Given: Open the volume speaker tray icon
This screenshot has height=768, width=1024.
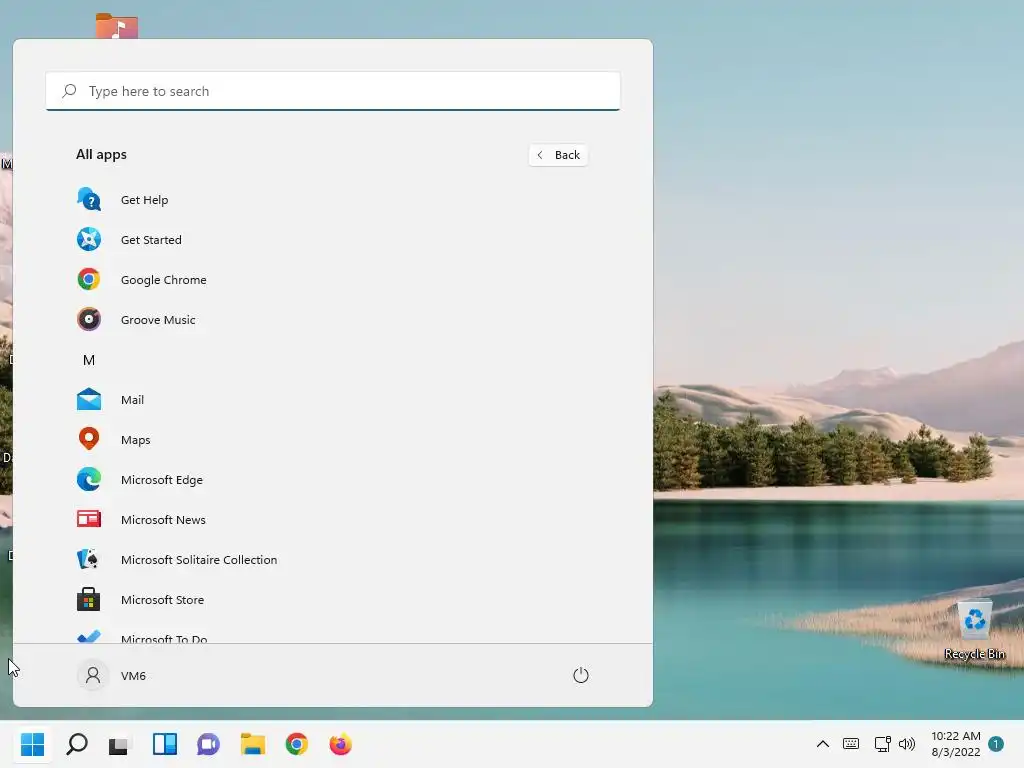Looking at the screenshot, I should click(907, 744).
